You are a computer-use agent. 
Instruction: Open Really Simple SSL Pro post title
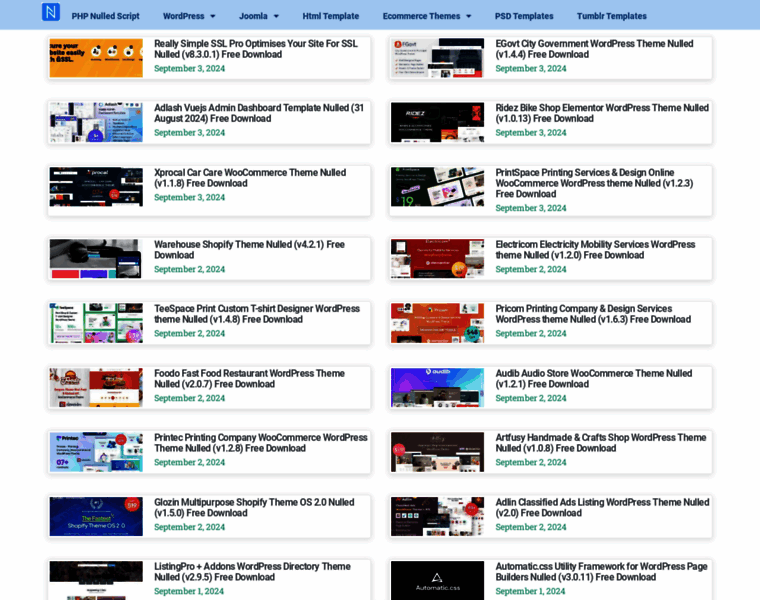pyautogui.click(x=256, y=49)
